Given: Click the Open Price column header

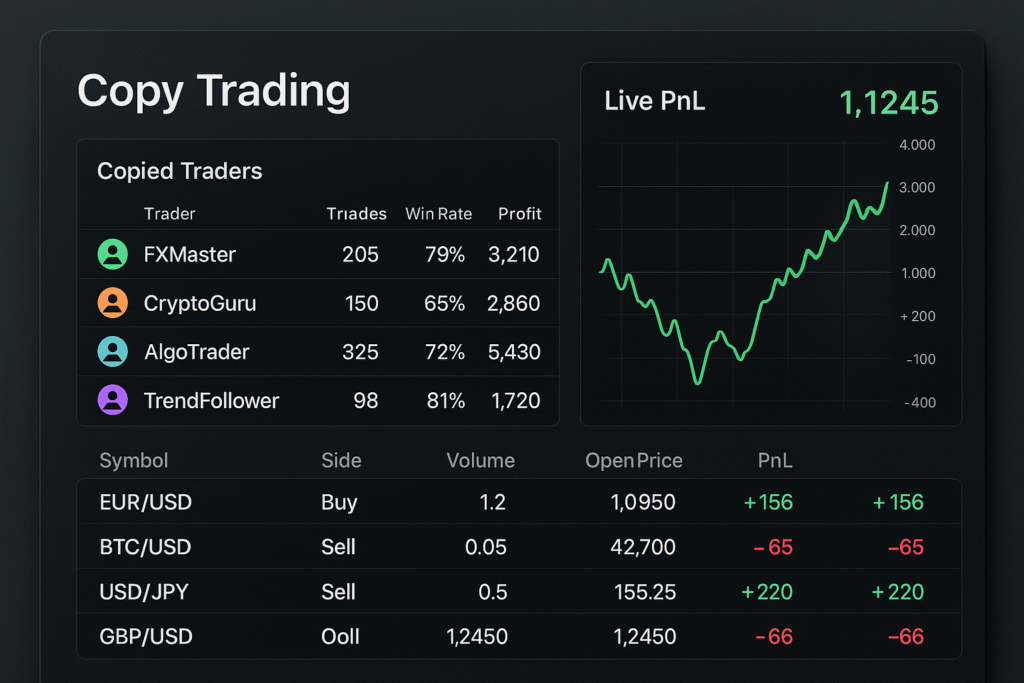Looking at the screenshot, I should (x=633, y=461).
